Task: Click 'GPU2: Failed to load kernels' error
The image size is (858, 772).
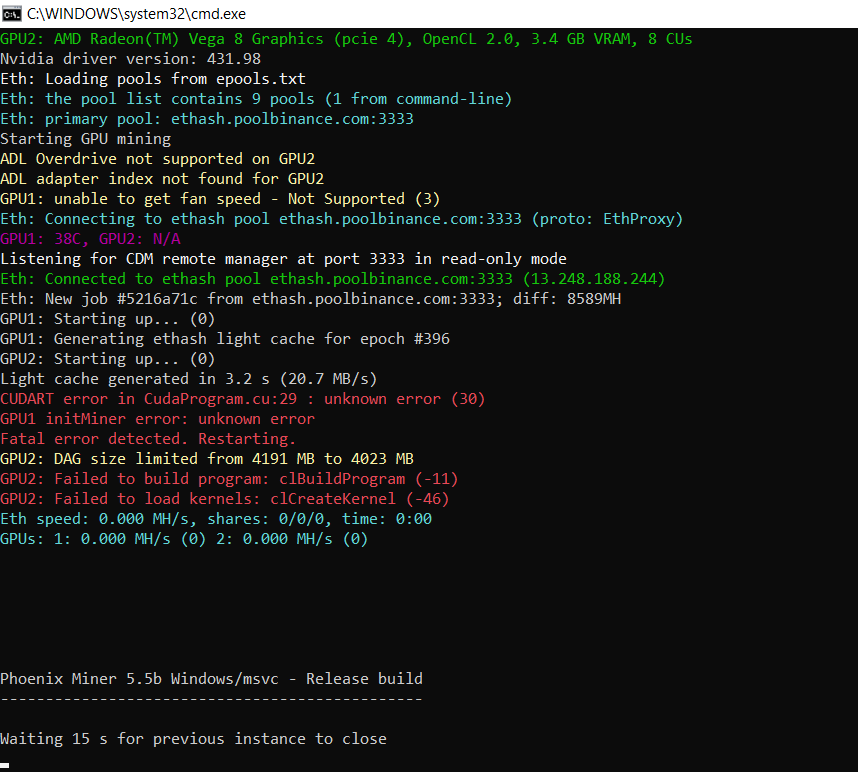Action: pos(225,499)
